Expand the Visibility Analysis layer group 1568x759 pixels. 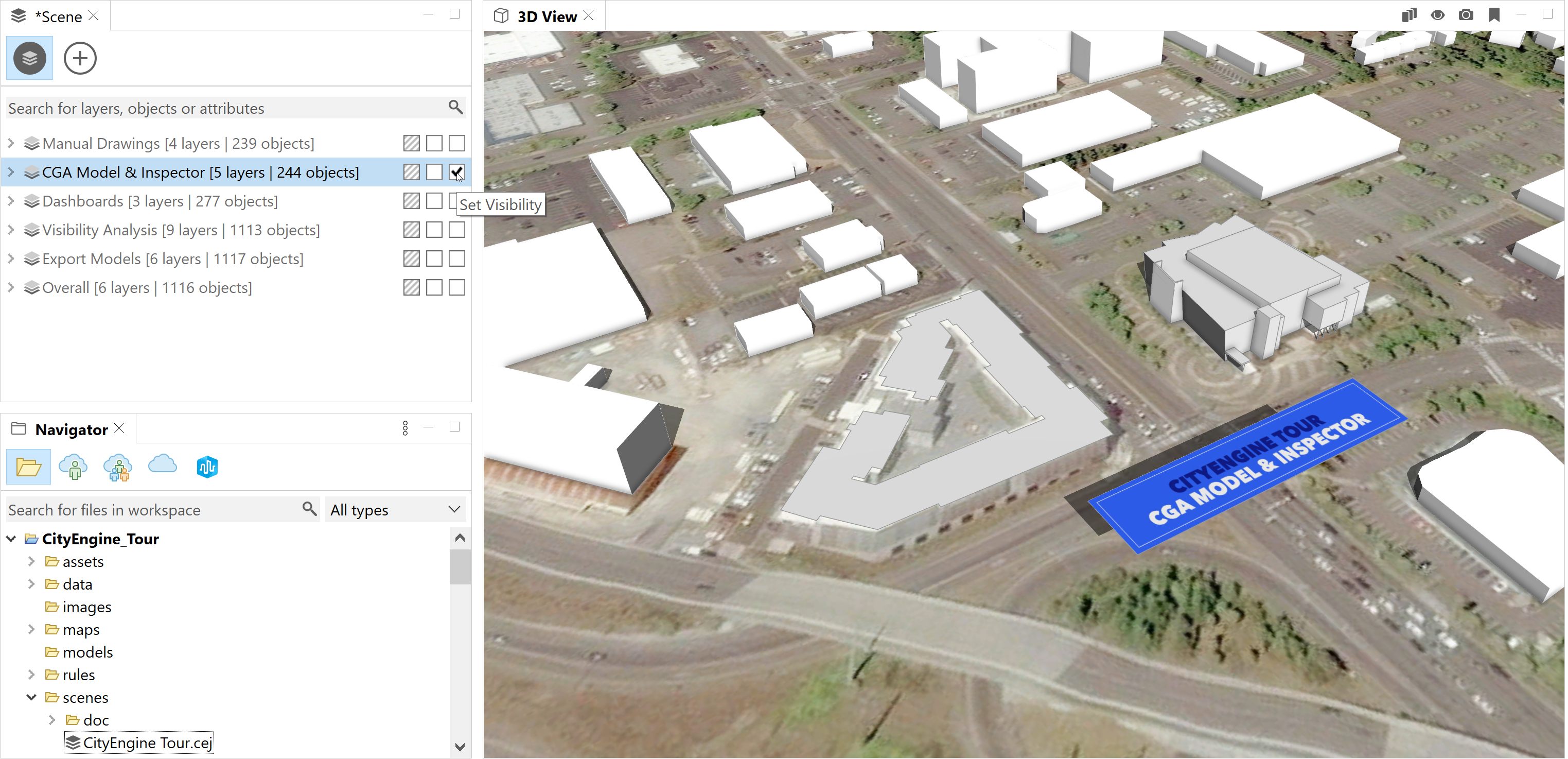pyautogui.click(x=10, y=230)
